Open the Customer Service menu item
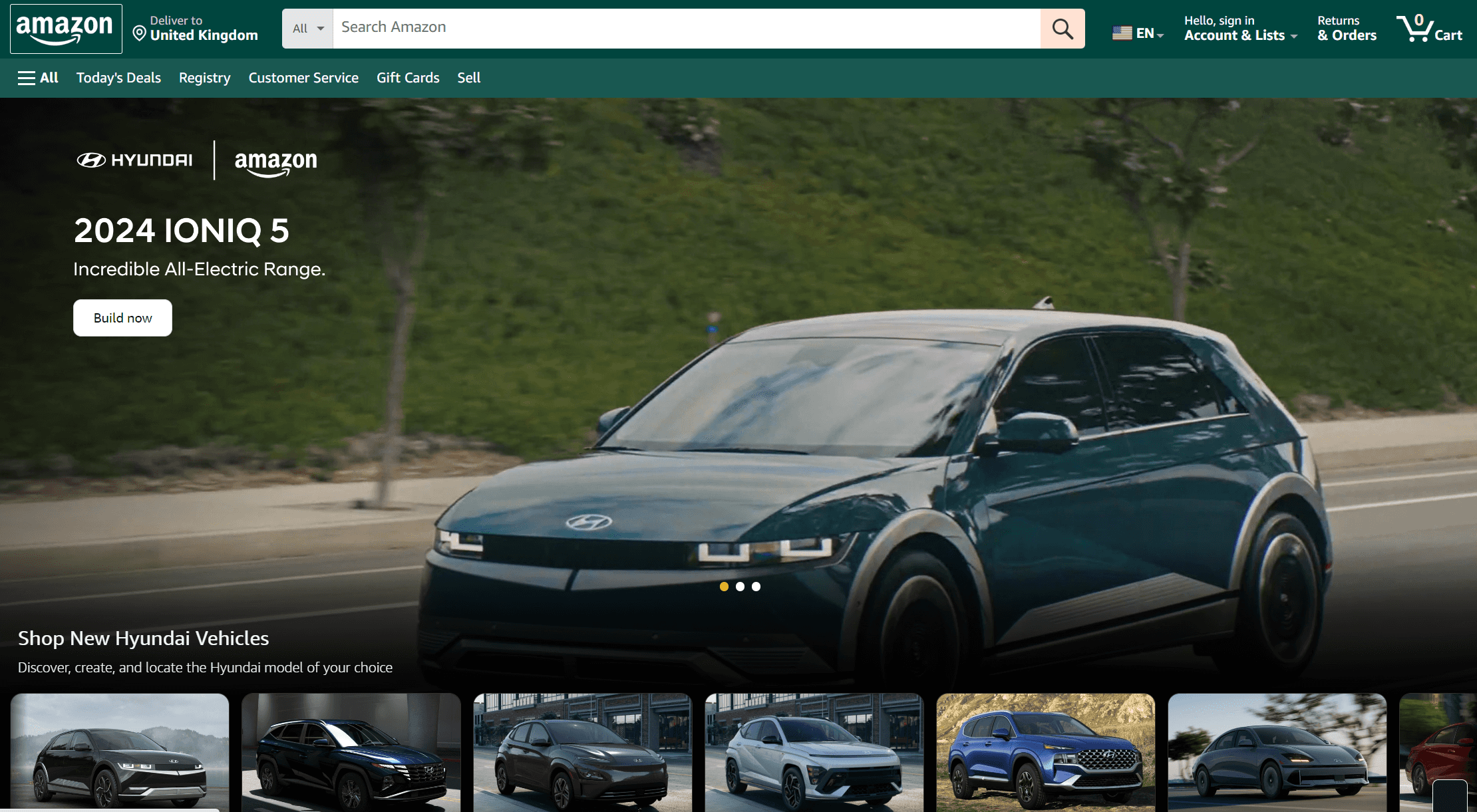Image resolution: width=1477 pixels, height=812 pixels. pyautogui.click(x=303, y=78)
